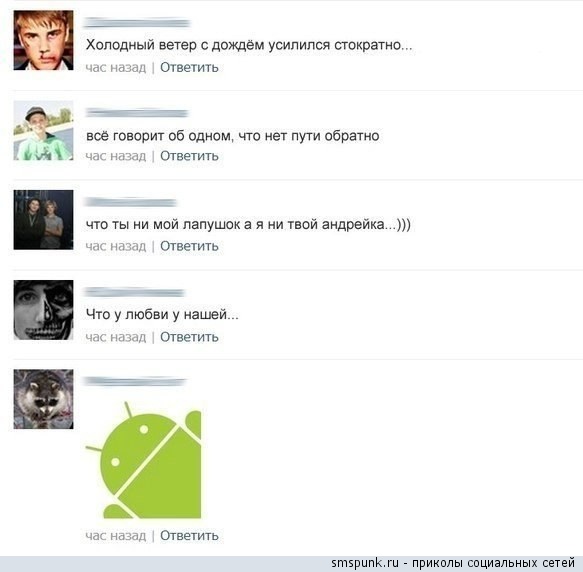The height and width of the screenshot is (572, 583).
Task: Reply to the 'всё говорит об одном' comment
Action: pos(189,156)
